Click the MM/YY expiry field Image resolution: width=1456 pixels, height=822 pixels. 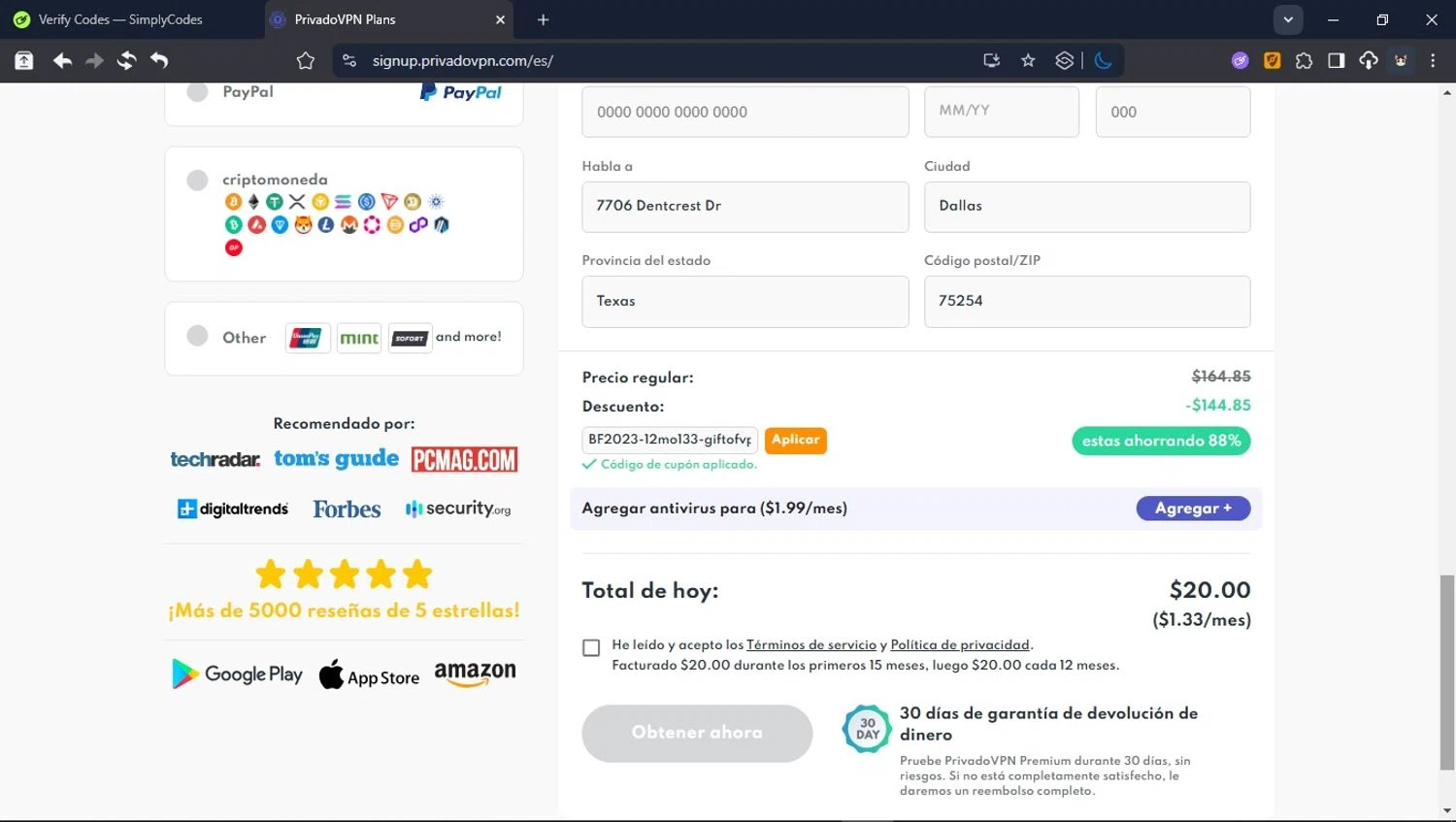click(x=1001, y=112)
